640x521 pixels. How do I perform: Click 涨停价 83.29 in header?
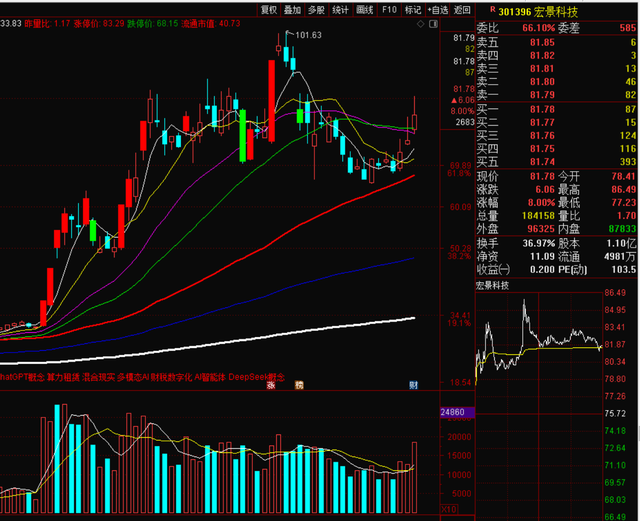click(x=99, y=24)
